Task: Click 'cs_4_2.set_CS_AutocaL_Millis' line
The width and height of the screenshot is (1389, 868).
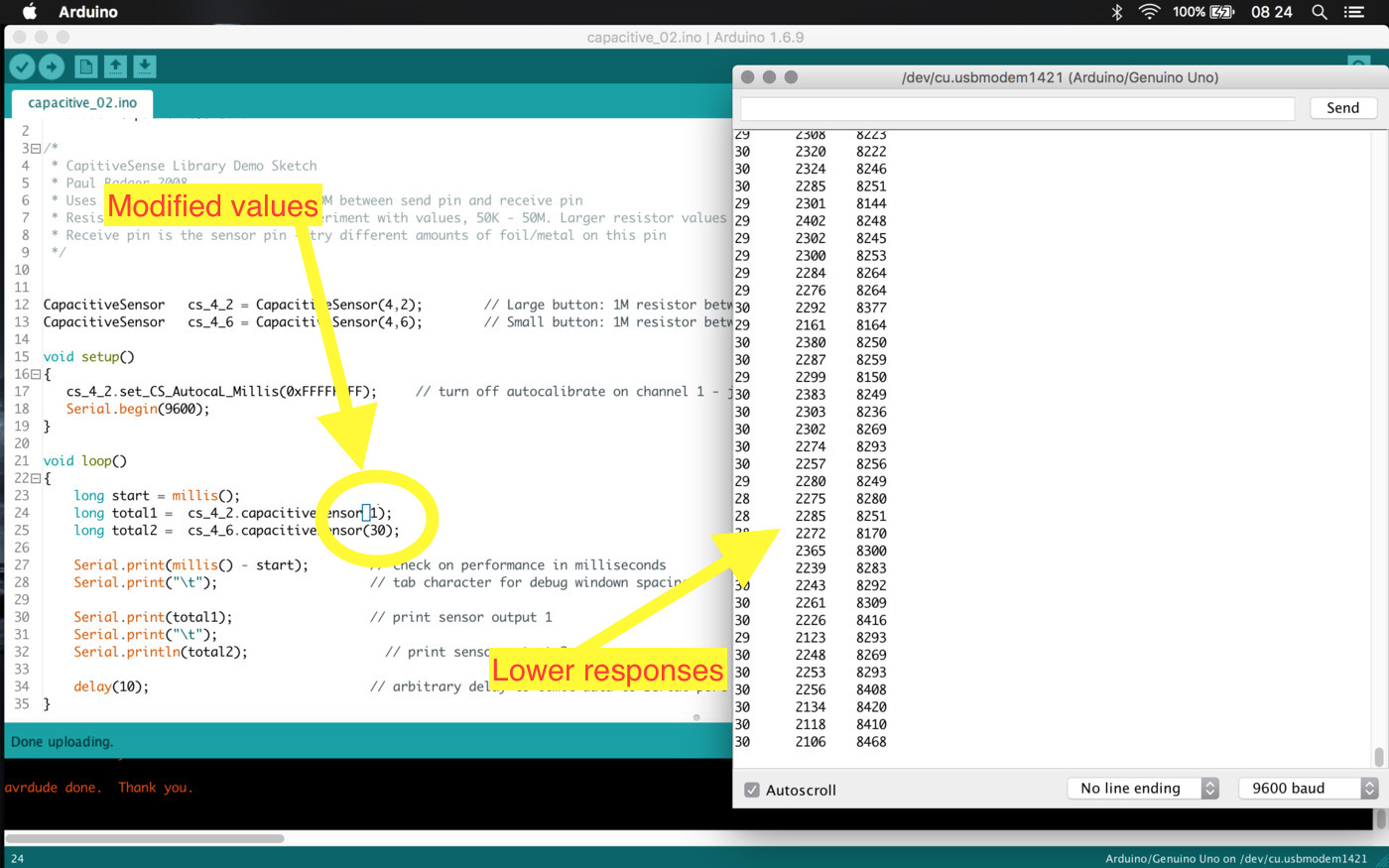Action: pyautogui.click(x=222, y=391)
